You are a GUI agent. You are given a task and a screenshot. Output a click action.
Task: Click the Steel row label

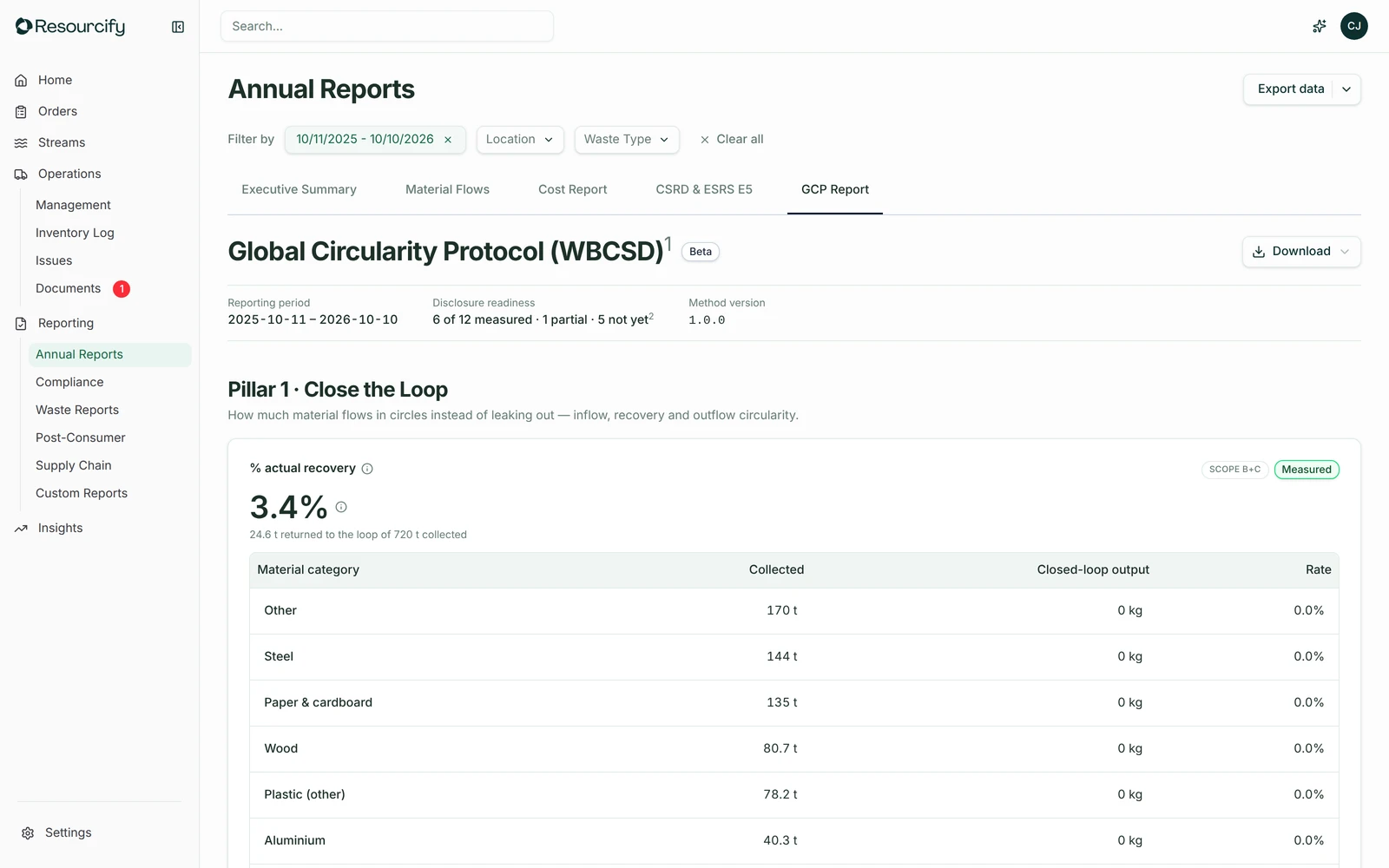(279, 657)
